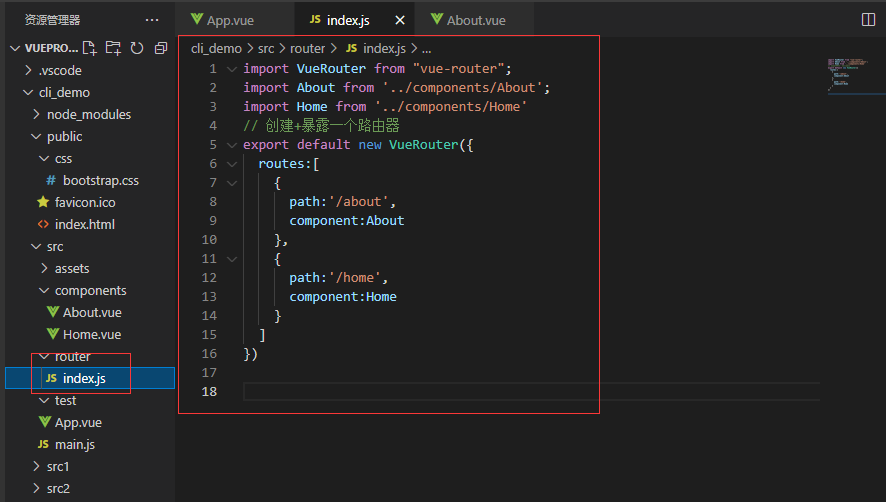The height and width of the screenshot is (502, 886).
Task: Fold the home route object at line 11
Action: coord(232,259)
